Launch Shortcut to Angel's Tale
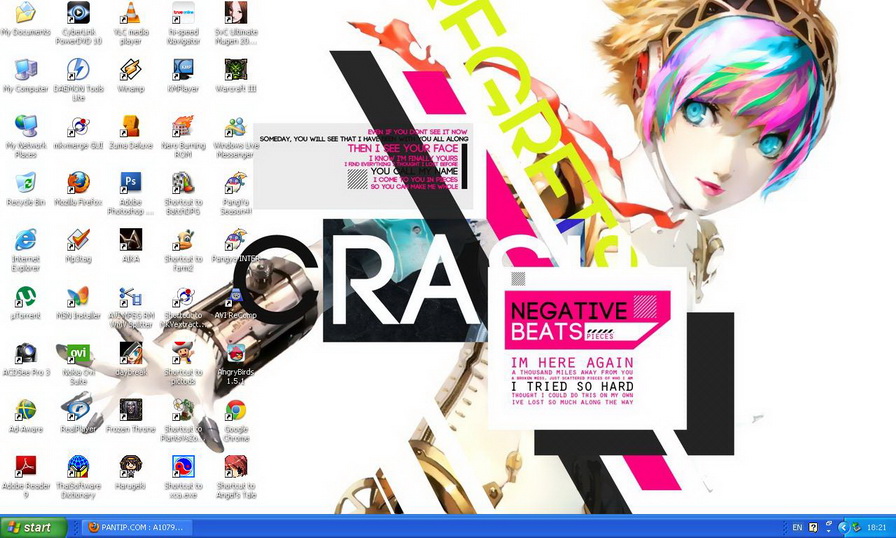896x538 pixels. click(x=236, y=466)
